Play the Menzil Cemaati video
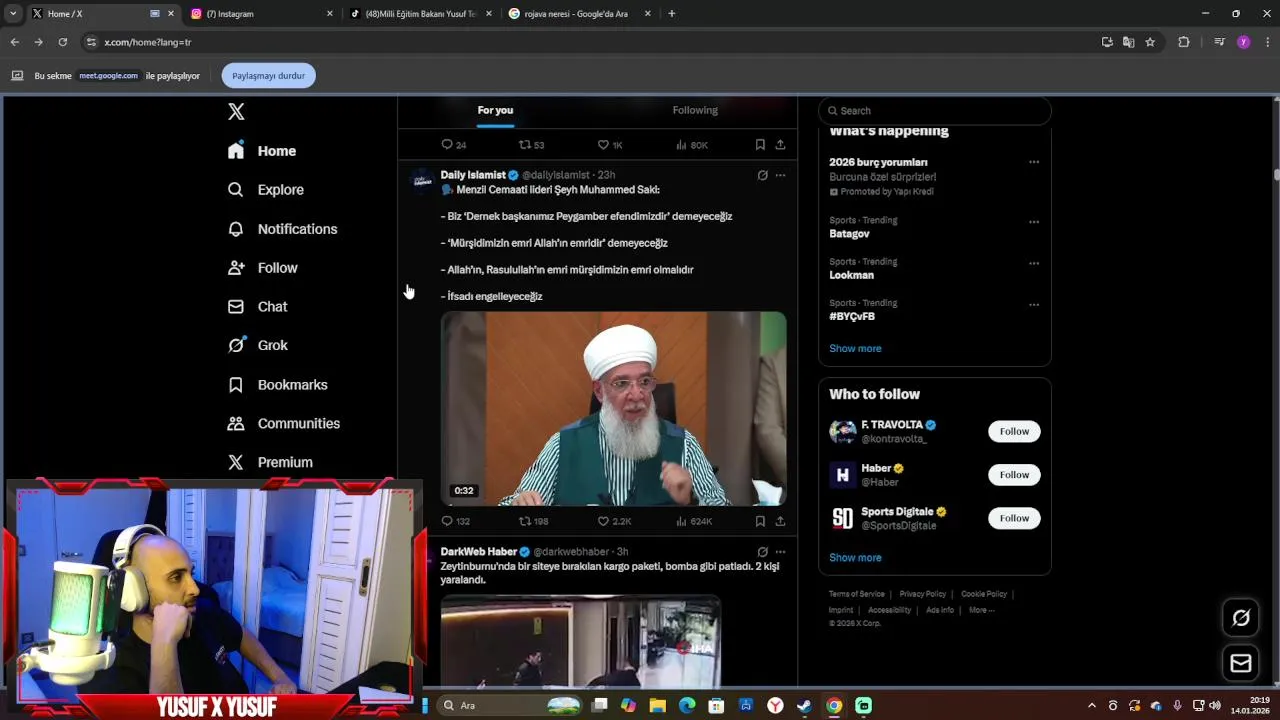This screenshot has height=720, width=1280. [613, 408]
